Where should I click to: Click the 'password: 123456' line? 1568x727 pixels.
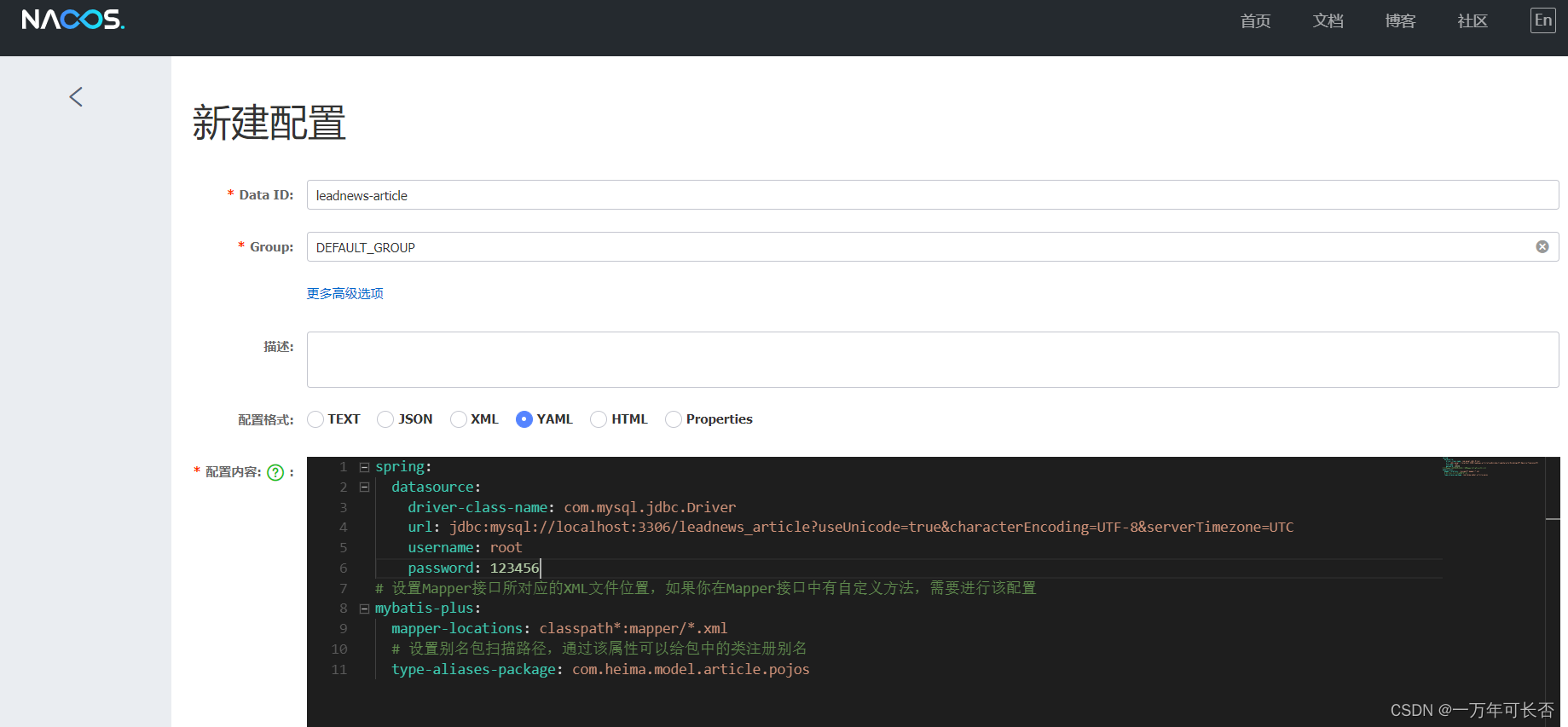[473, 568]
